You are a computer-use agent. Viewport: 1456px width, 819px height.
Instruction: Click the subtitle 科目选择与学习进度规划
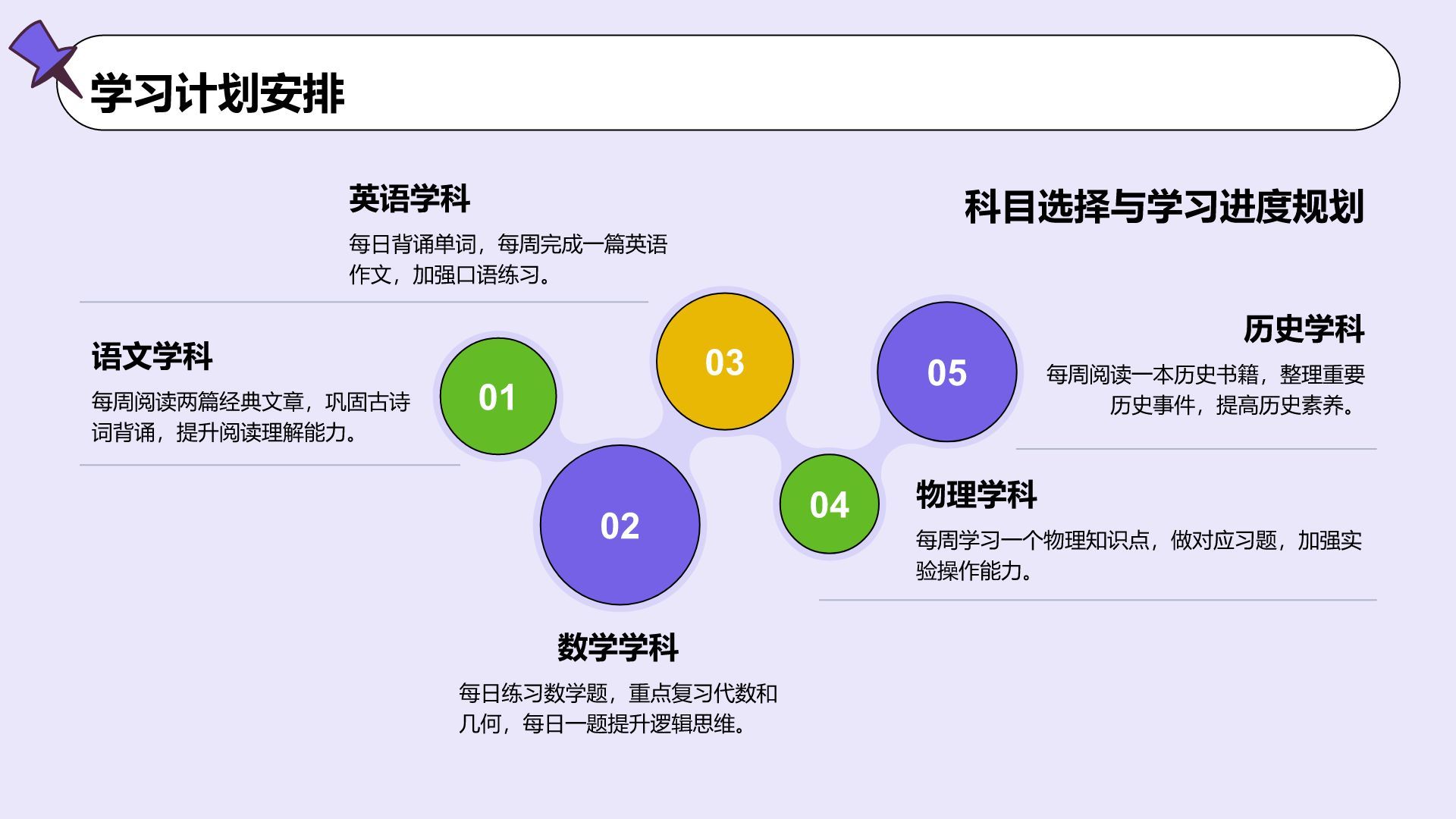pos(1163,207)
